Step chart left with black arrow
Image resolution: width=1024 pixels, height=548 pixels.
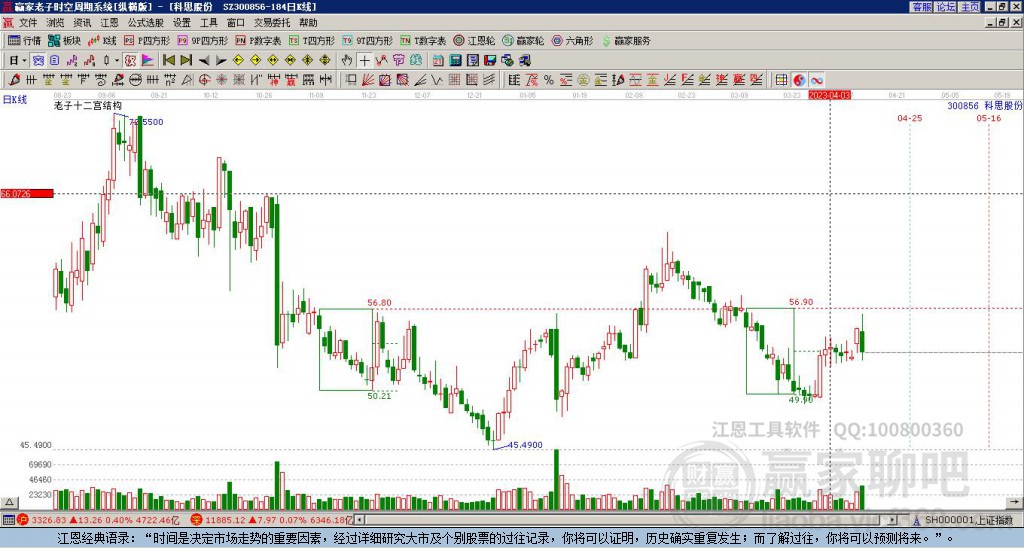204,60
